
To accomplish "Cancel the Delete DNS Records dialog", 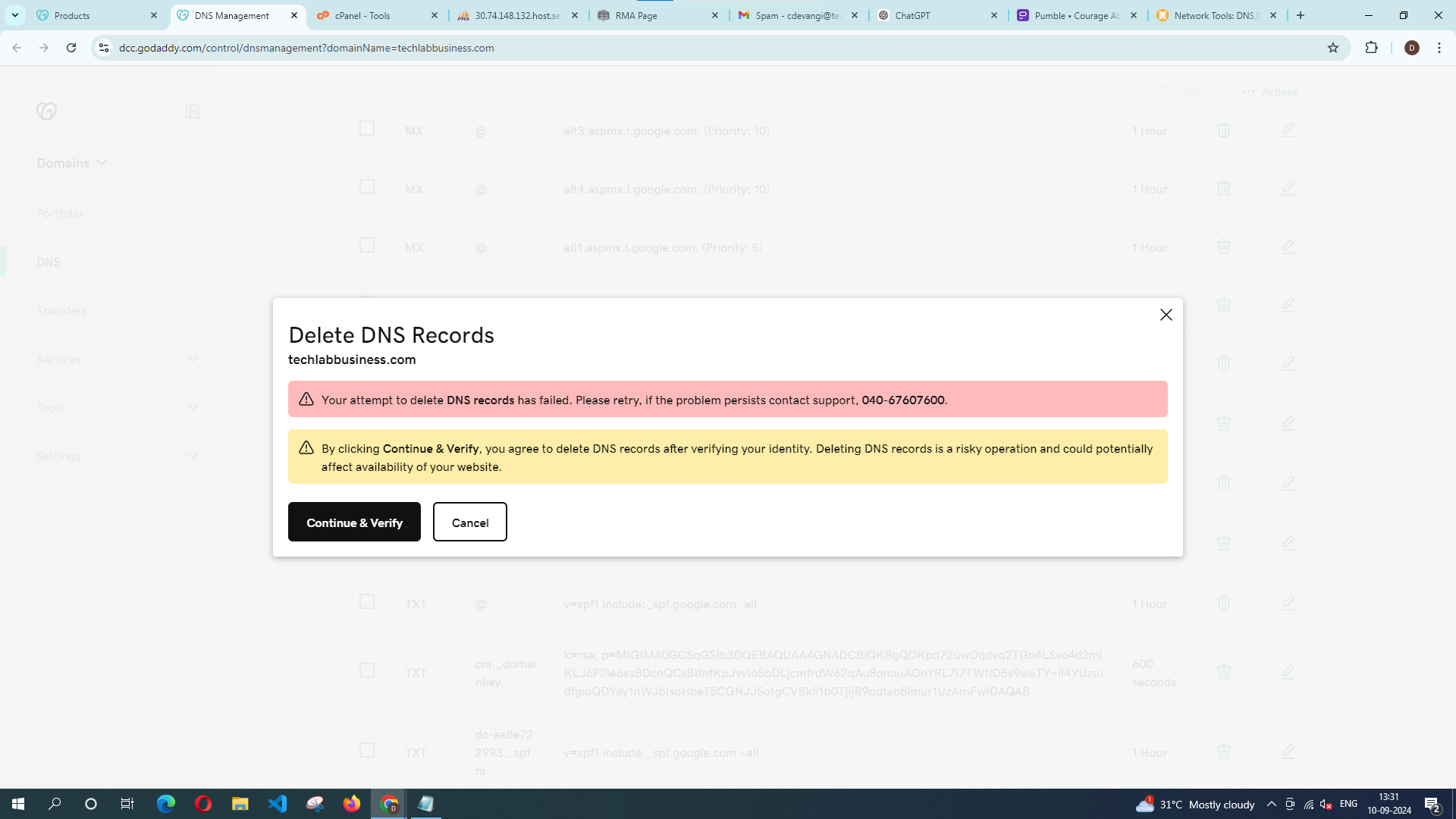I will click(x=469, y=522).
